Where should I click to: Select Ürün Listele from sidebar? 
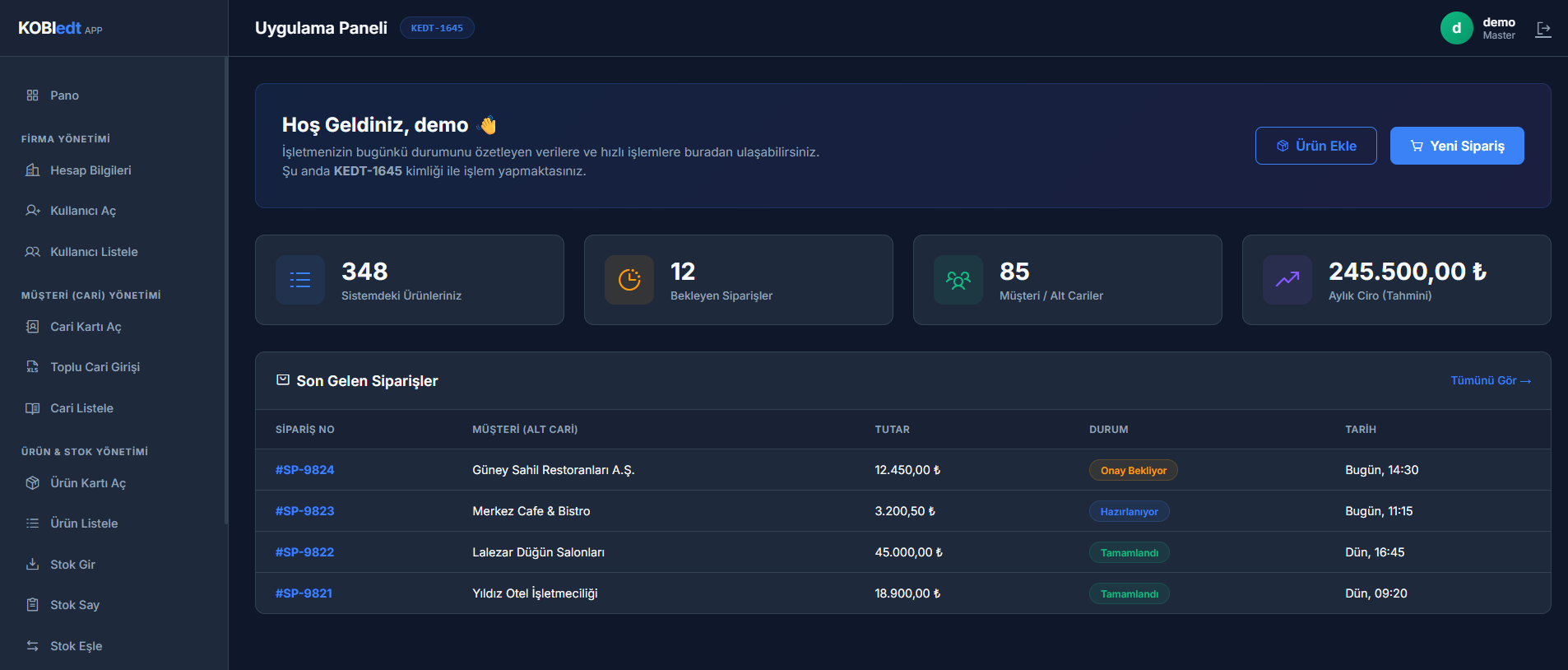coord(84,523)
